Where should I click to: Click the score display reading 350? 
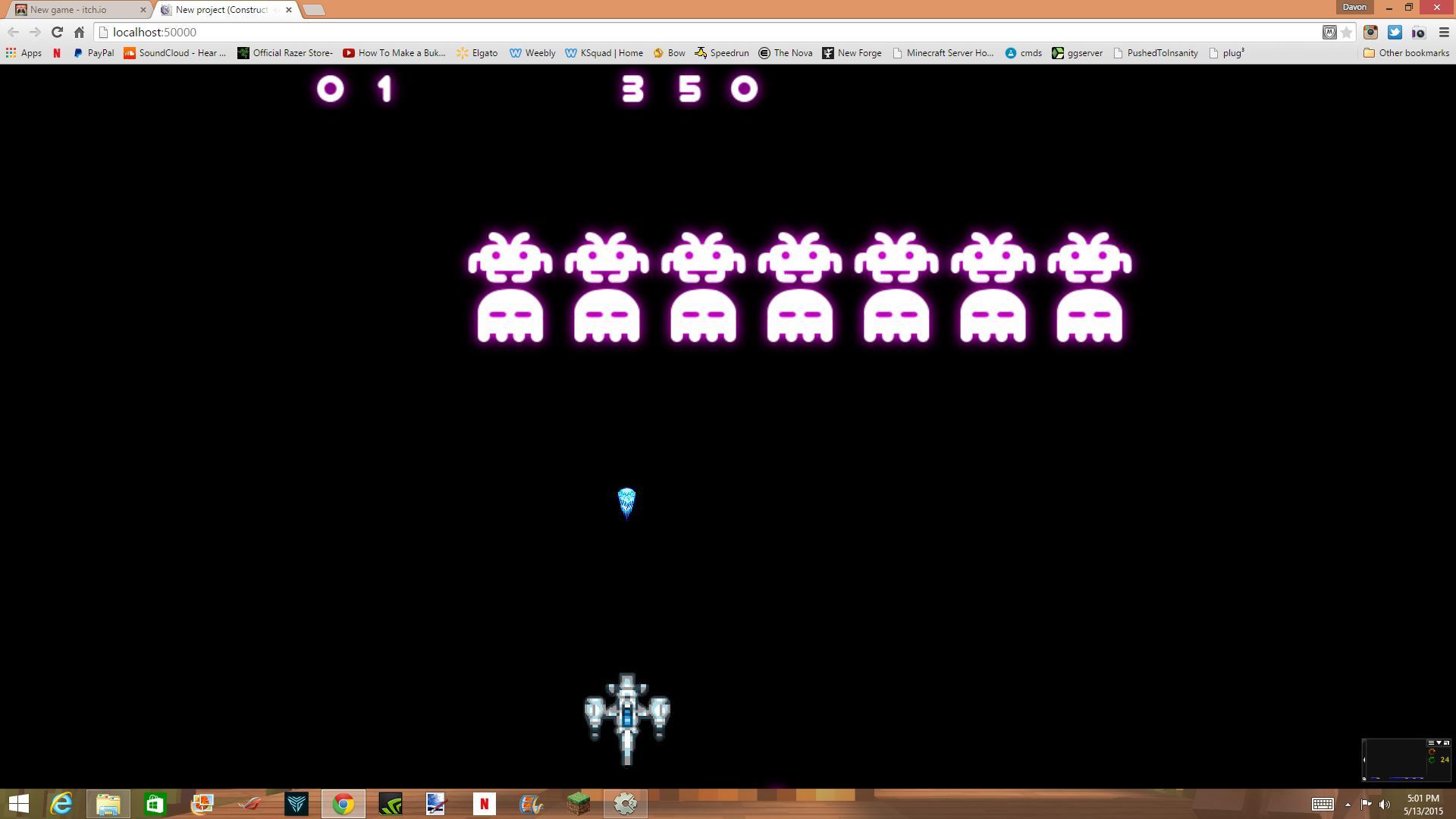click(x=689, y=89)
